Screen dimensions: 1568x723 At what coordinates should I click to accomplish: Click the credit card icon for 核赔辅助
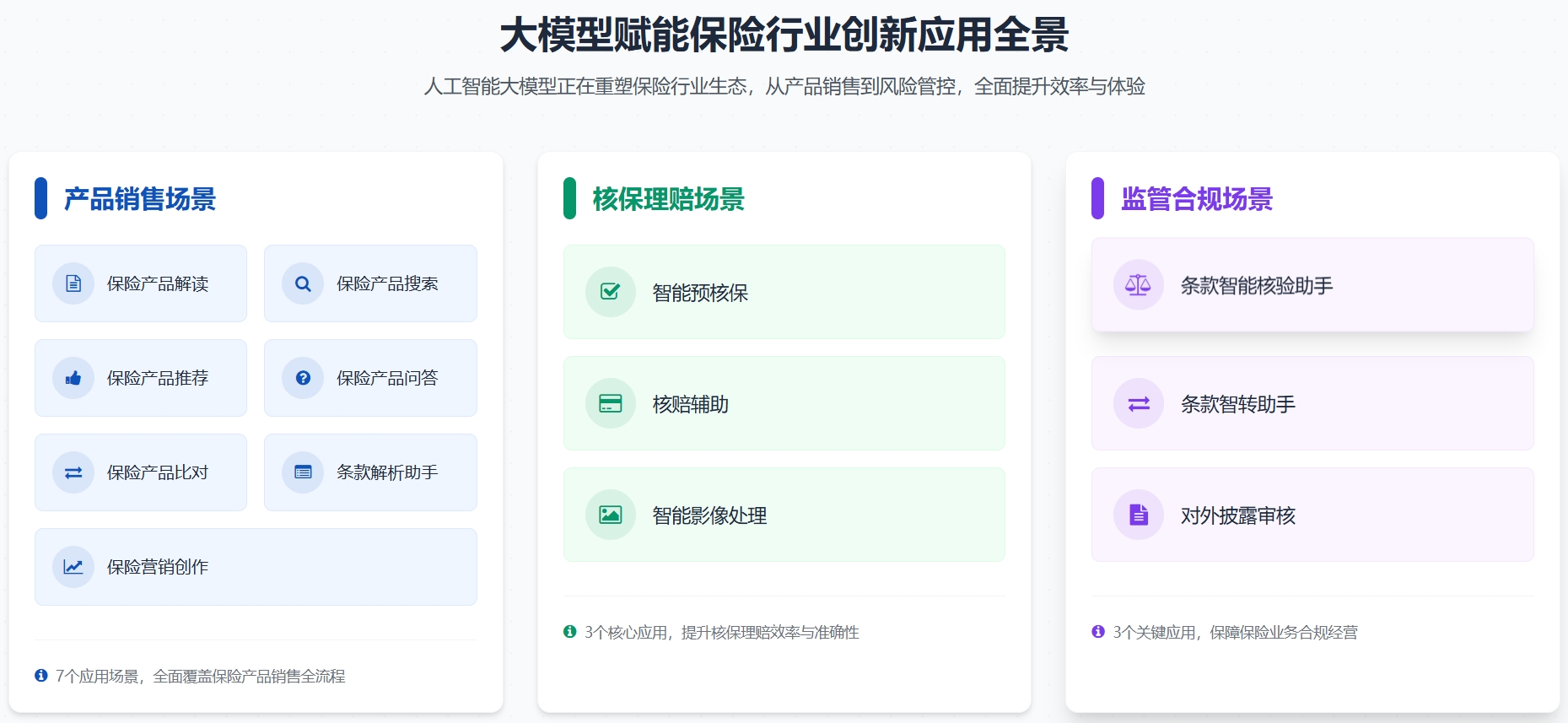coord(610,403)
